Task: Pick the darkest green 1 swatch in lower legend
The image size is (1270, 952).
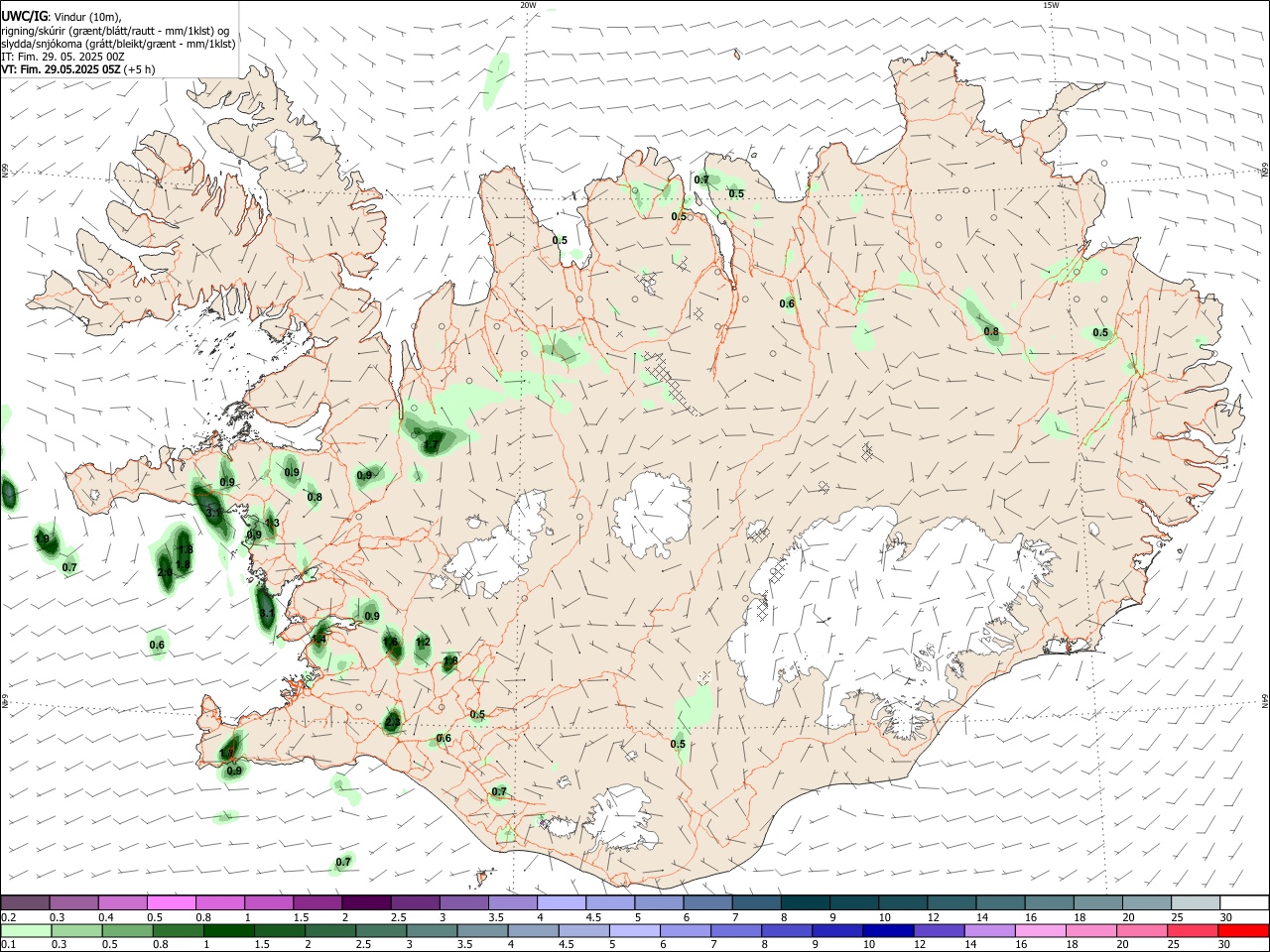Action: point(228,930)
